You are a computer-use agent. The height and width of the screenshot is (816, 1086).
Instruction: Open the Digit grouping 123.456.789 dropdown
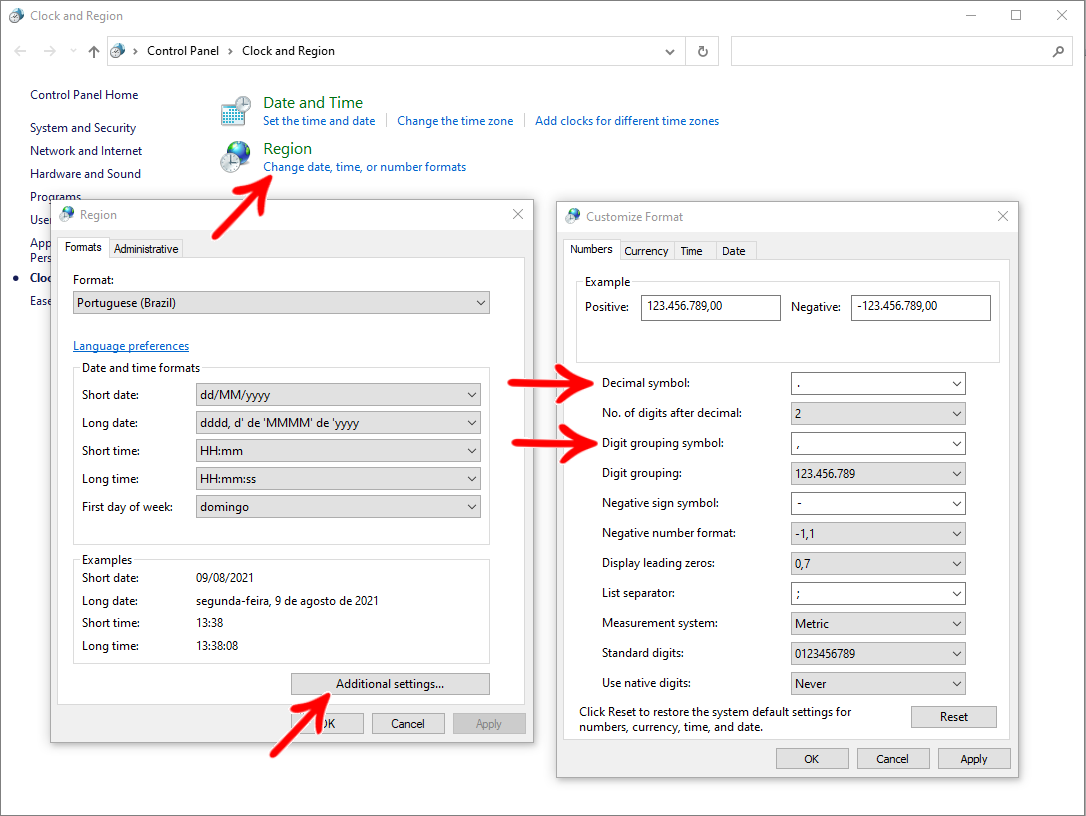(x=878, y=474)
